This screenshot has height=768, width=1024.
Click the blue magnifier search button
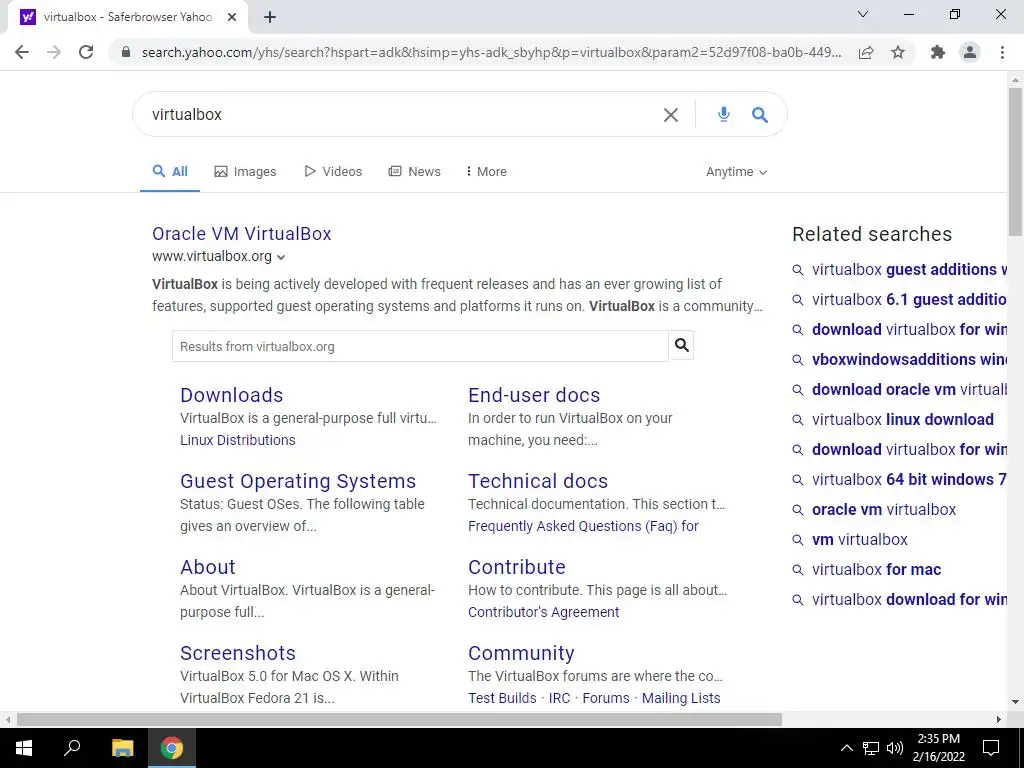click(760, 115)
